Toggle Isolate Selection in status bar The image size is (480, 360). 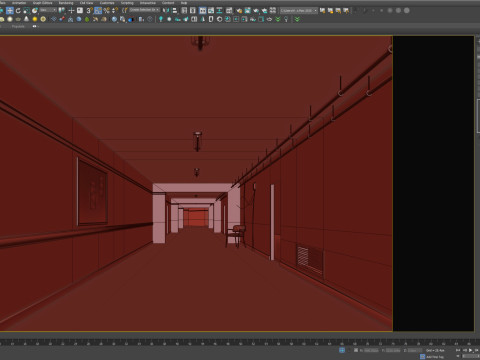tap(342, 350)
